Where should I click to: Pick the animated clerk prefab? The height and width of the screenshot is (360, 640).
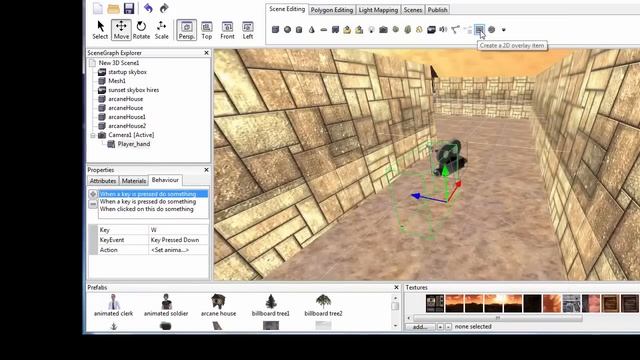113,305
